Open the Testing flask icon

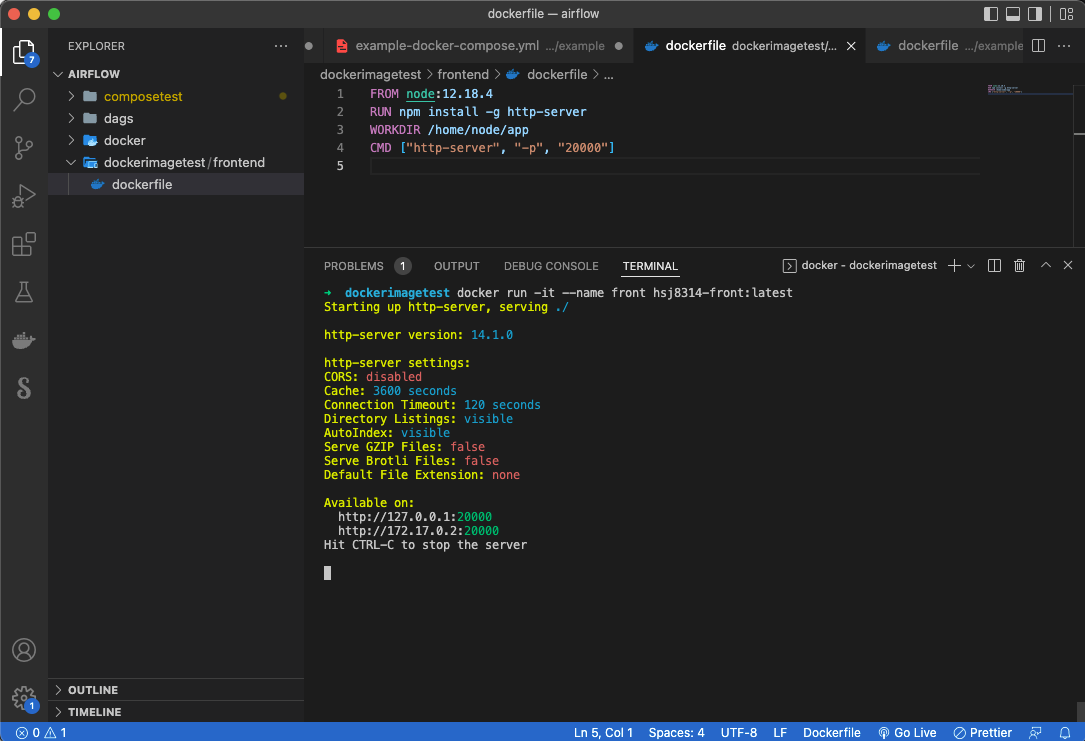click(24, 292)
